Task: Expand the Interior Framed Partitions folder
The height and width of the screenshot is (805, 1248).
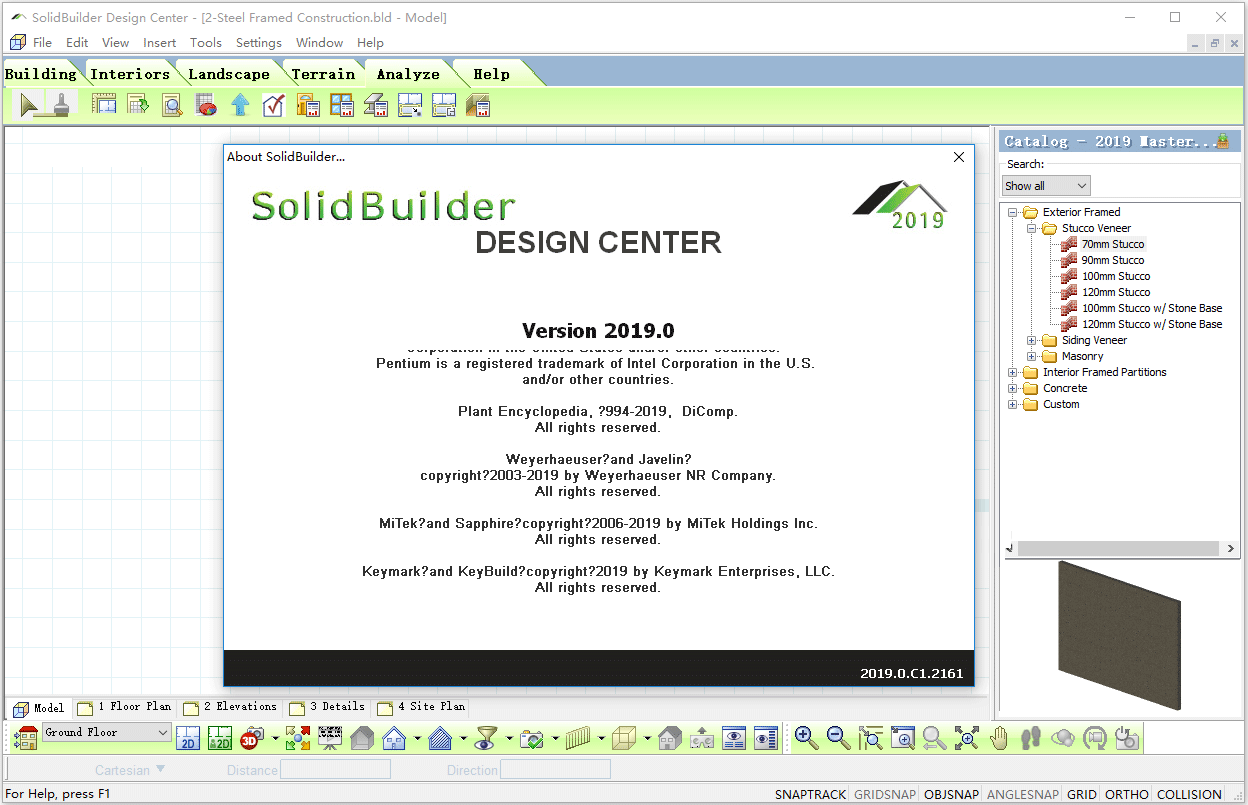Action: 1013,372
